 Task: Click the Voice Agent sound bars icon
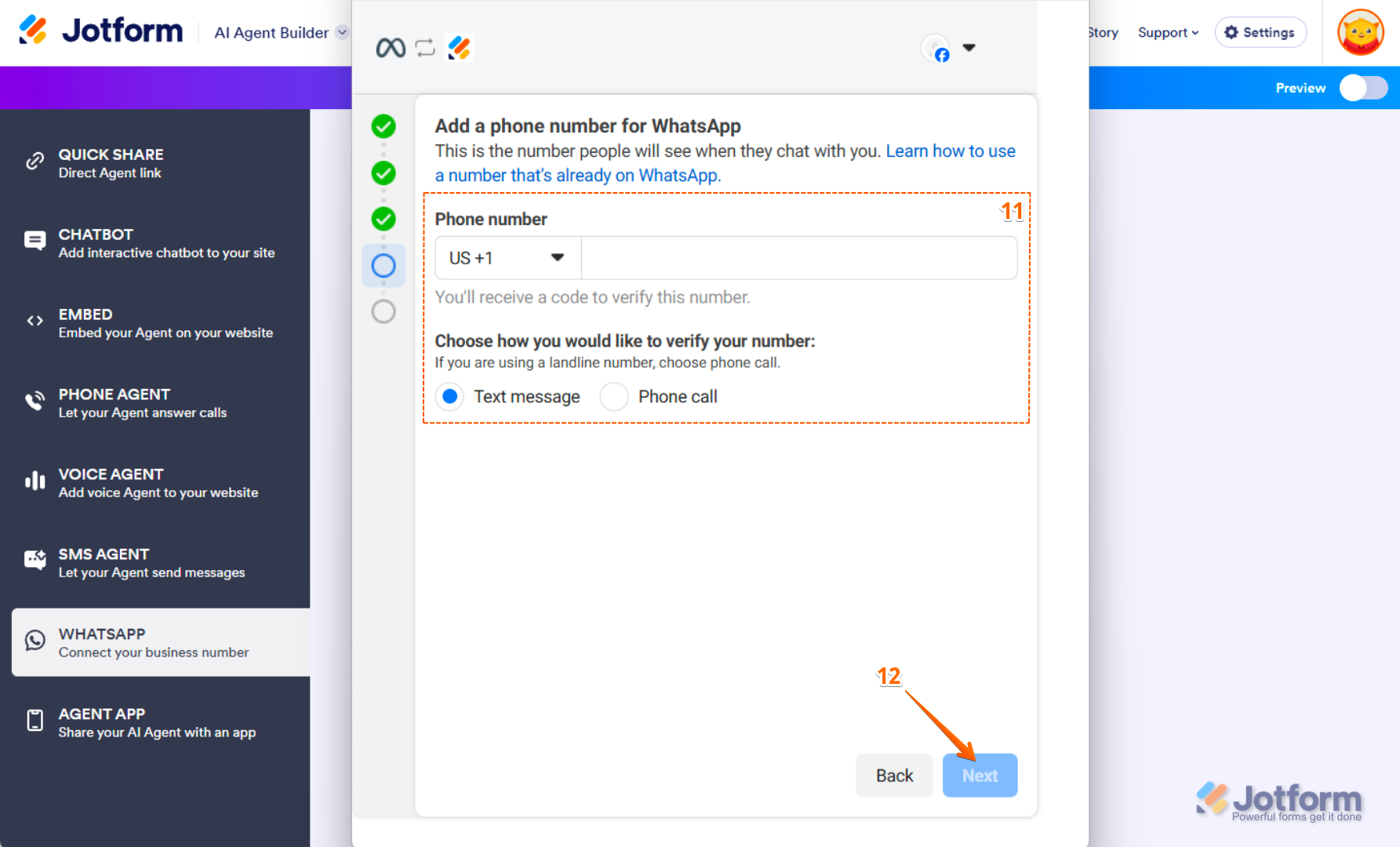tap(35, 481)
